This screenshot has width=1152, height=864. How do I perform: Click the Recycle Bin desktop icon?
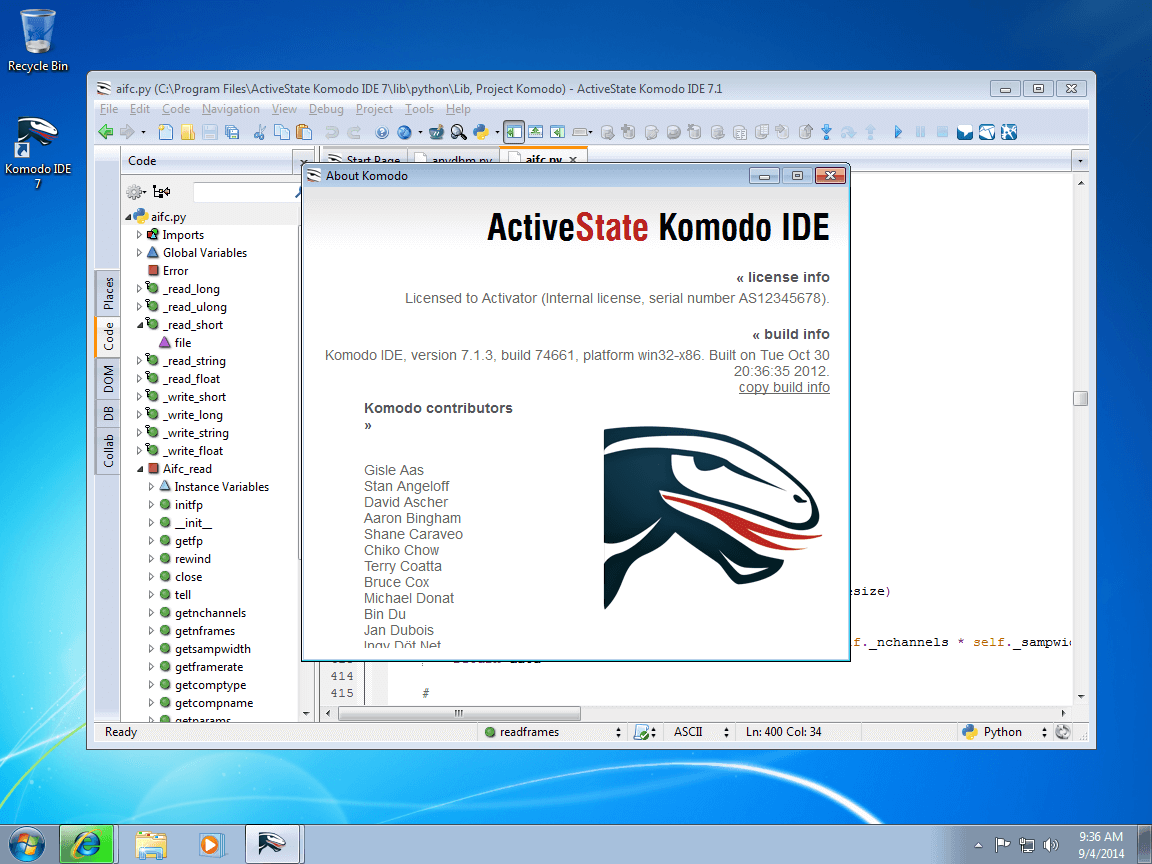click(37, 40)
